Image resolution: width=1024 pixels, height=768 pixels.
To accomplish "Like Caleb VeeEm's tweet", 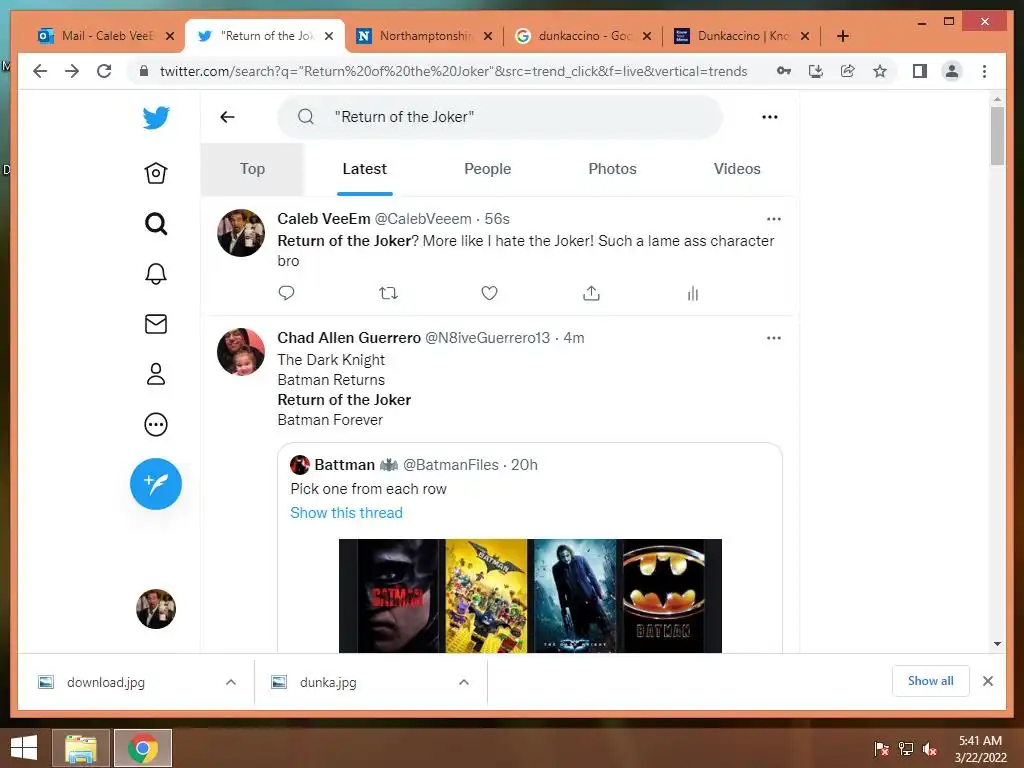I will tap(489, 293).
